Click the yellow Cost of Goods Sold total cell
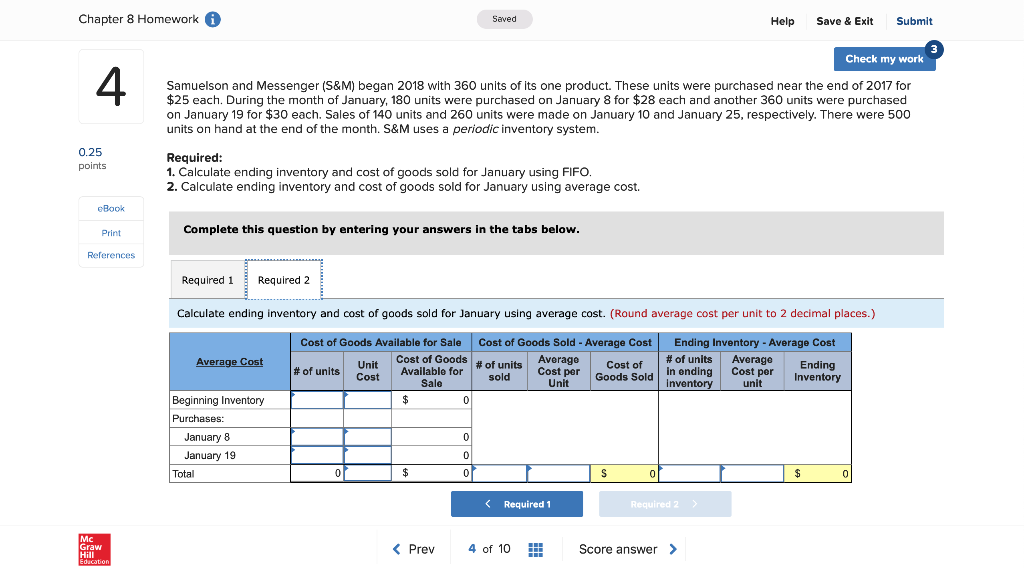Screen dimensions: 1024x568 [x=624, y=473]
